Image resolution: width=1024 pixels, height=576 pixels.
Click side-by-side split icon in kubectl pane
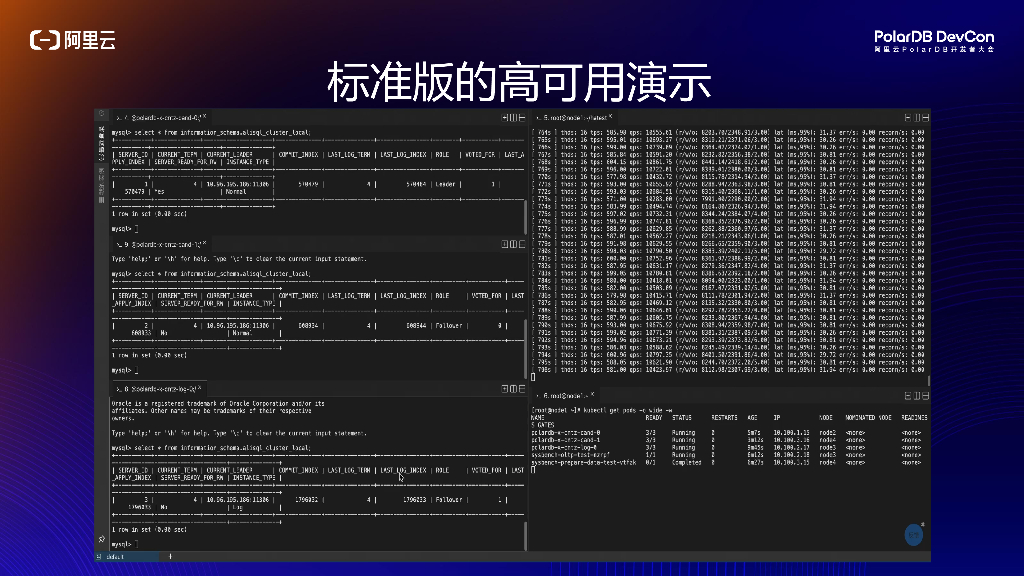click(x=917, y=396)
